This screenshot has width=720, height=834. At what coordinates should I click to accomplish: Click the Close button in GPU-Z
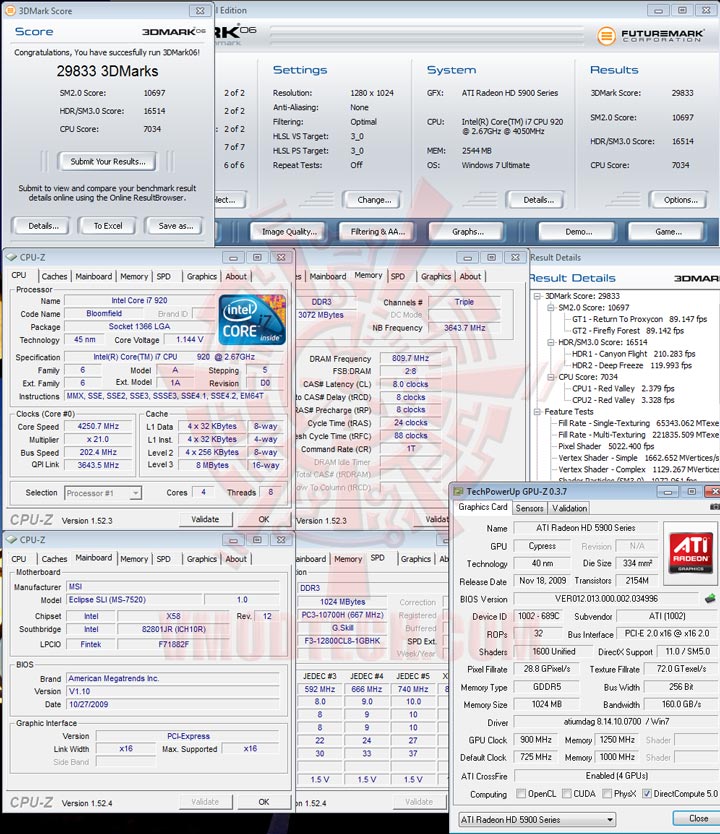(698, 819)
